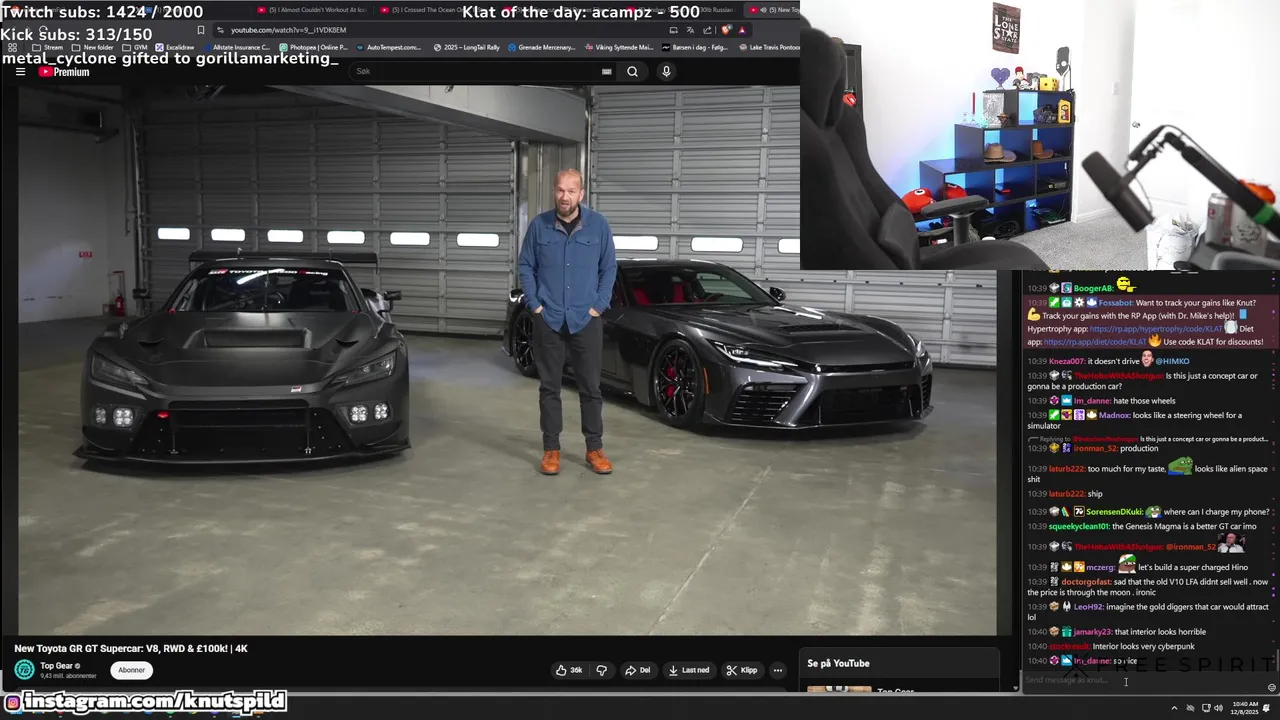Open taskbar volume speaker icon
Screen dimensions: 1280x720
pyautogui.click(x=1219, y=708)
